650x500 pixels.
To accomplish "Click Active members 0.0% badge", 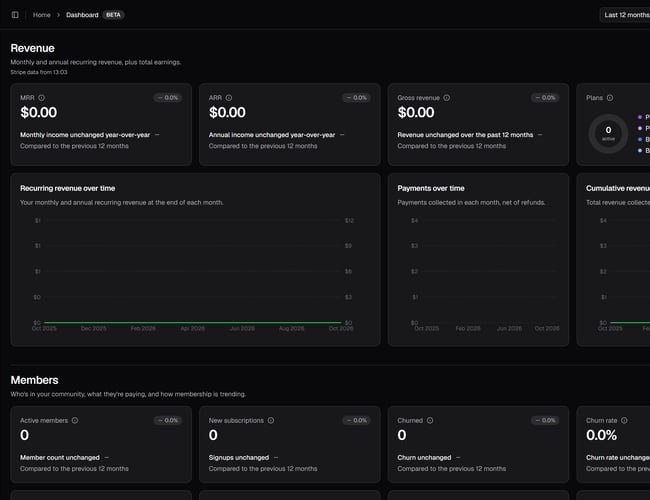I will coord(168,420).
